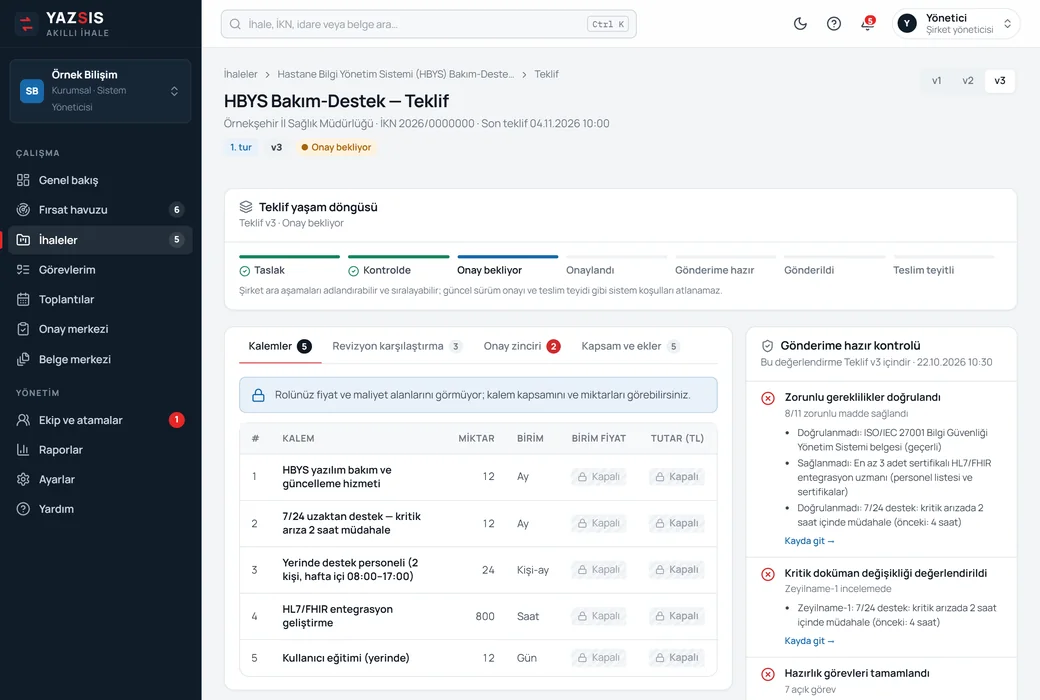Click Hastane Bilgi Yönetim Sistemi breadcrumb
Screen dimensions: 1040x700
pyautogui.click(x=395, y=74)
